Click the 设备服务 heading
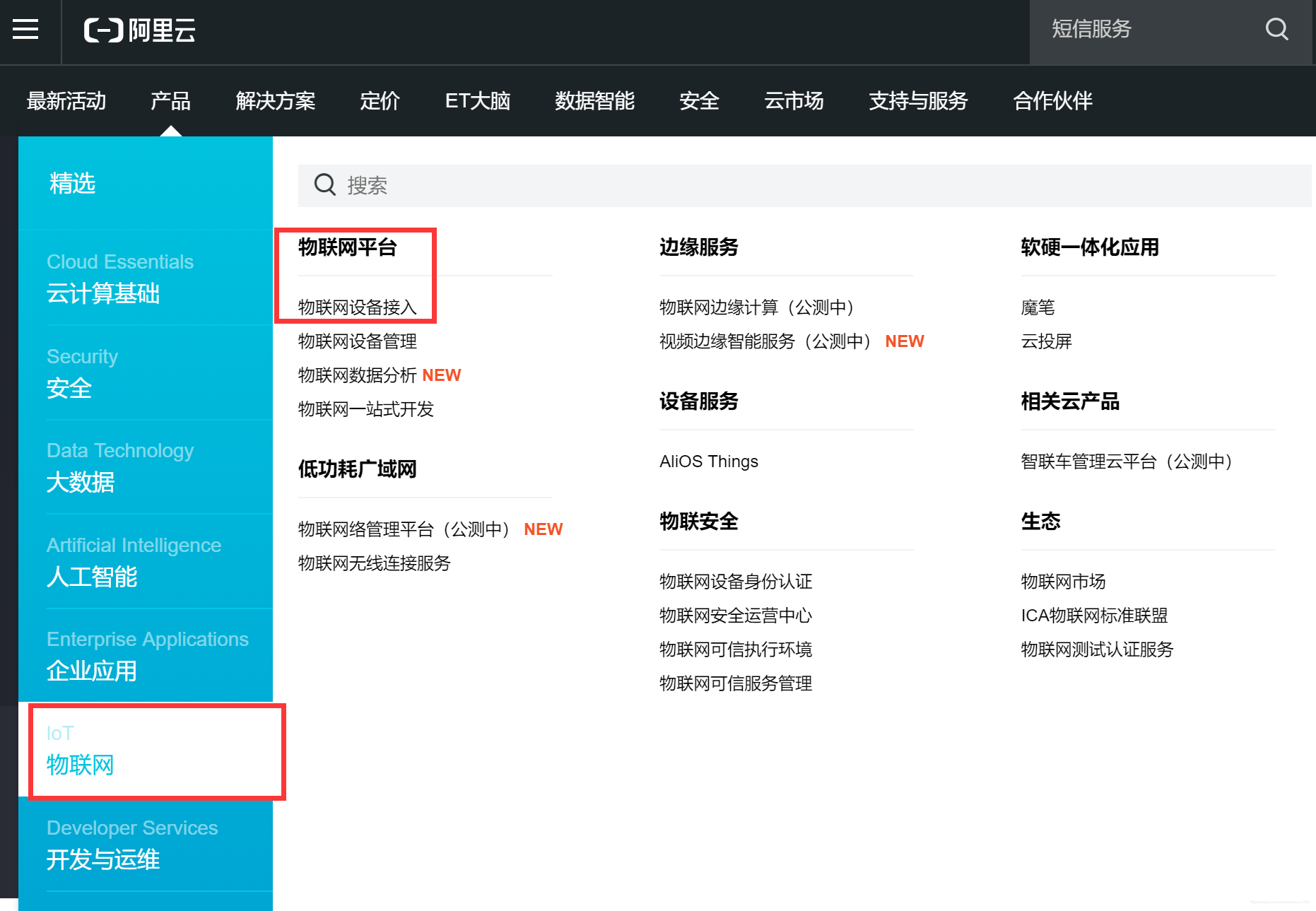The width and height of the screenshot is (1316, 911). [x=699, y=401]
